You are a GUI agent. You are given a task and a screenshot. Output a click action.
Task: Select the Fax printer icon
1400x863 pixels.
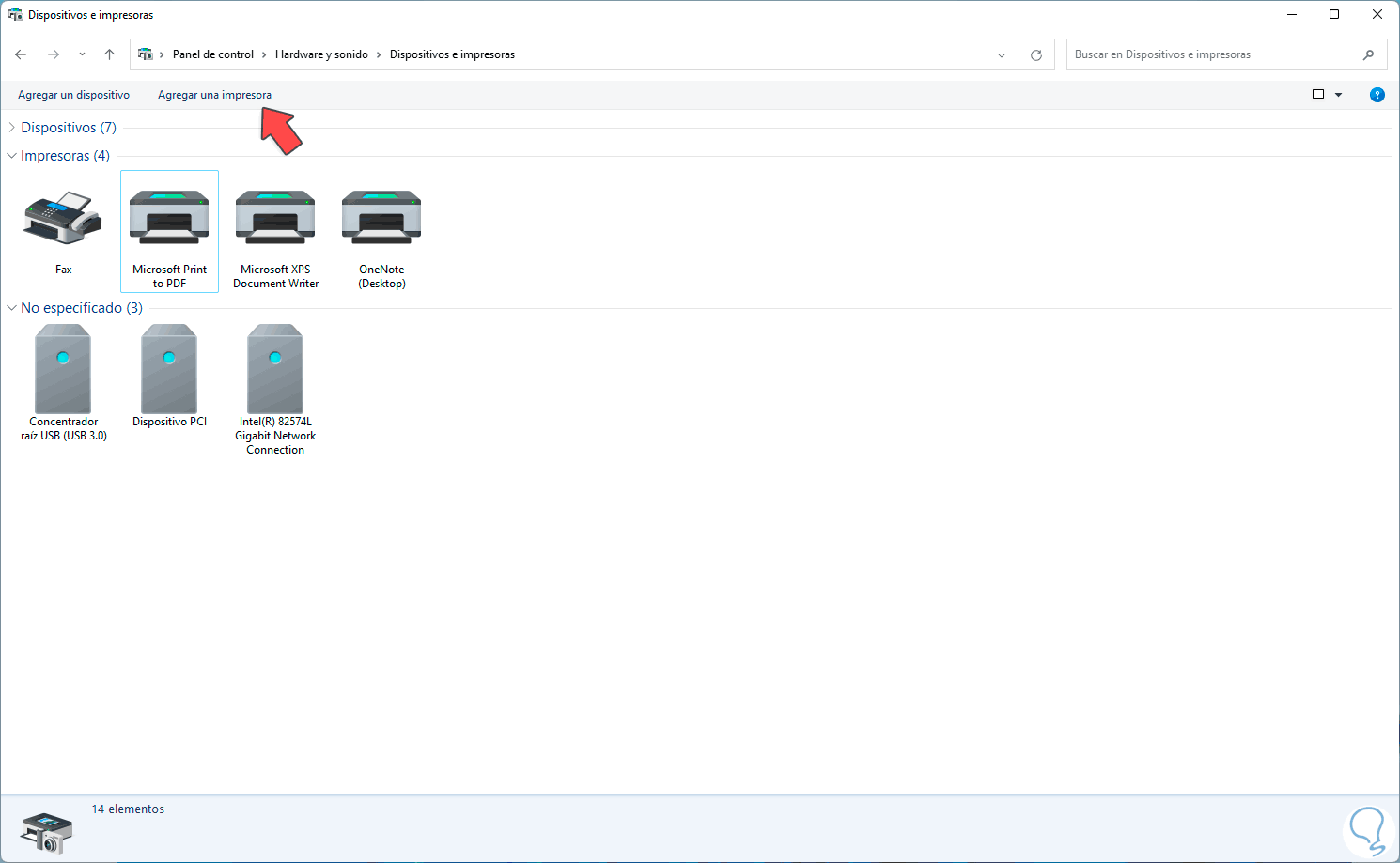click(x=63, y=218)
